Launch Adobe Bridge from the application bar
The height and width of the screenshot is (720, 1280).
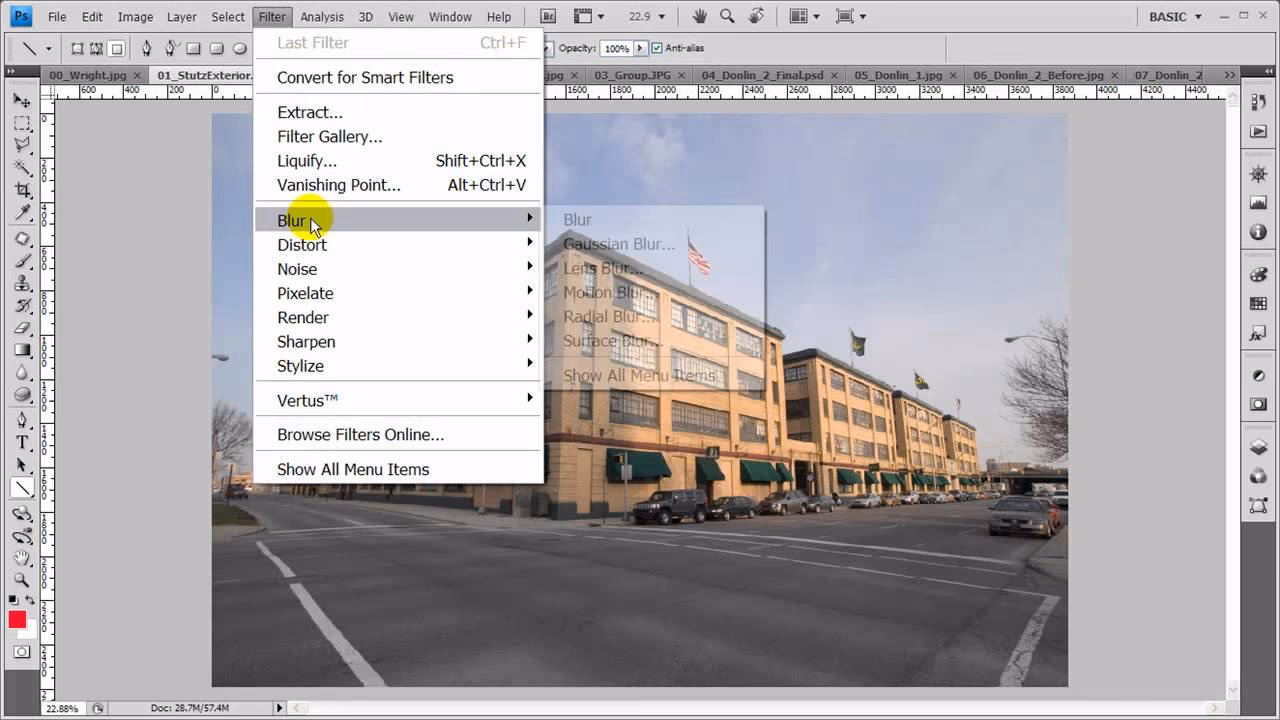(548, 16)
